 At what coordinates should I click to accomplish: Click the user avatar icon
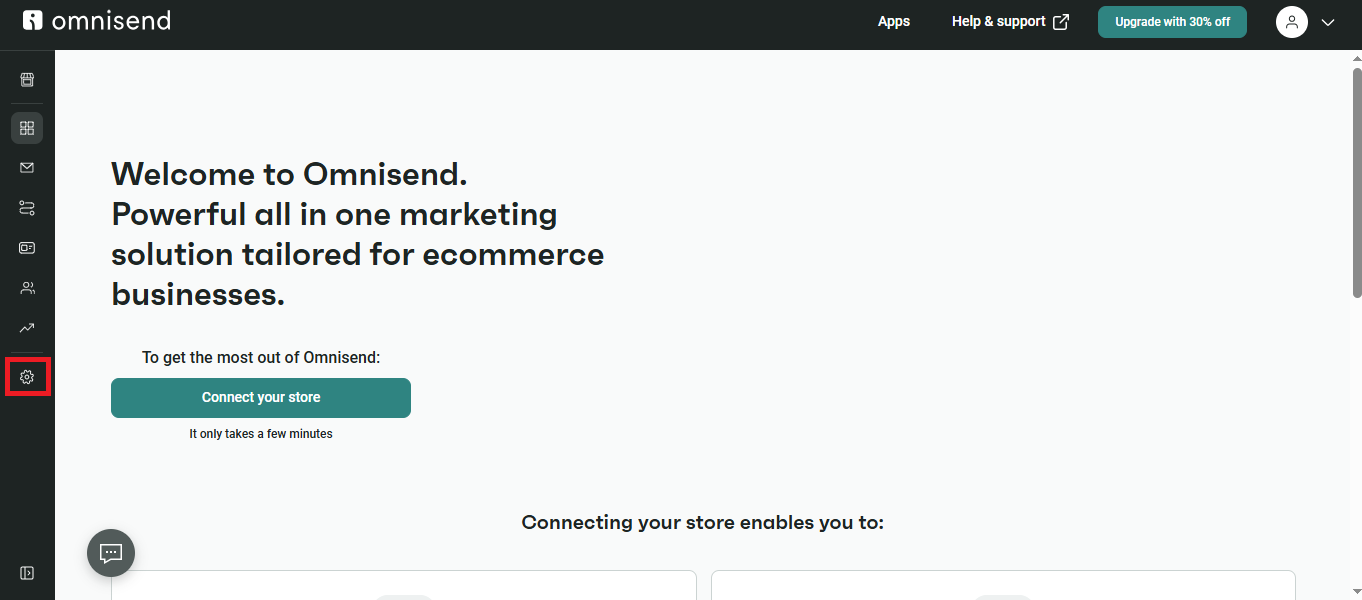pyautogui.click(x=1292, y=22)
